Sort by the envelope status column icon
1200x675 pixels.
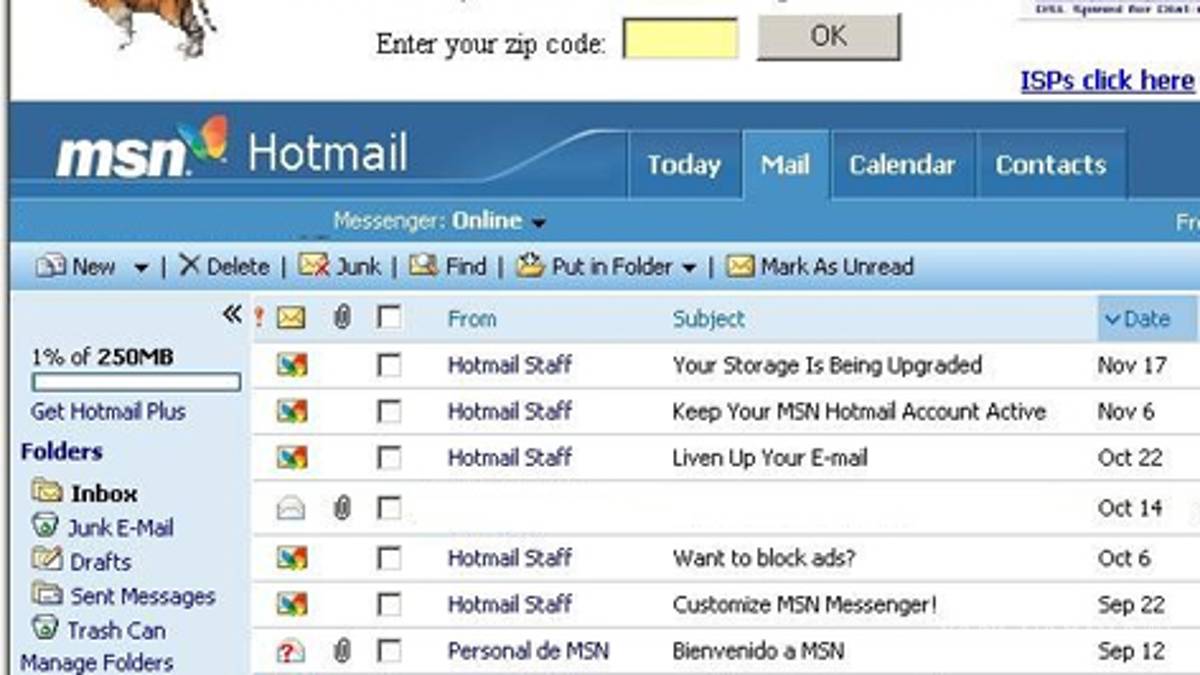[x=291, y=318]
